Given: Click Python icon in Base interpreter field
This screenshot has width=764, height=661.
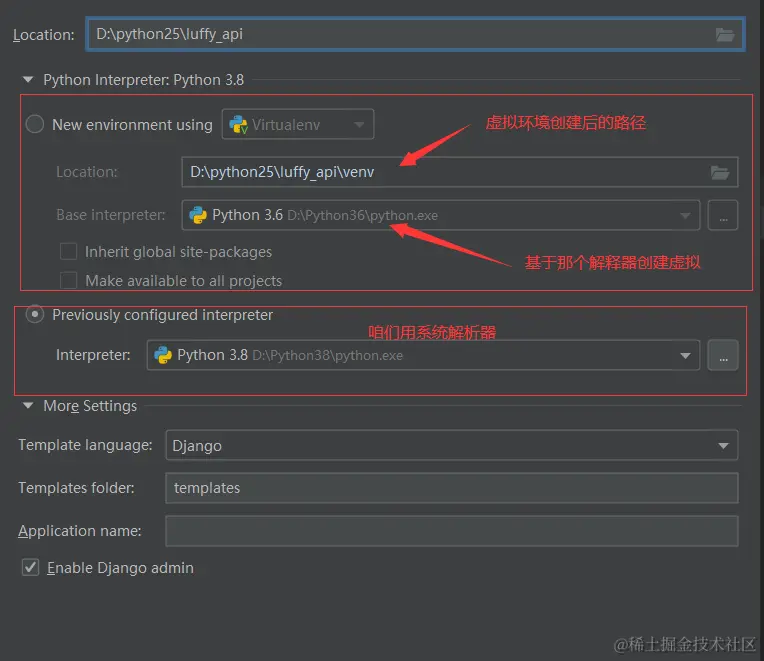Looking at the screenshot, I should [x=198, y=215].
